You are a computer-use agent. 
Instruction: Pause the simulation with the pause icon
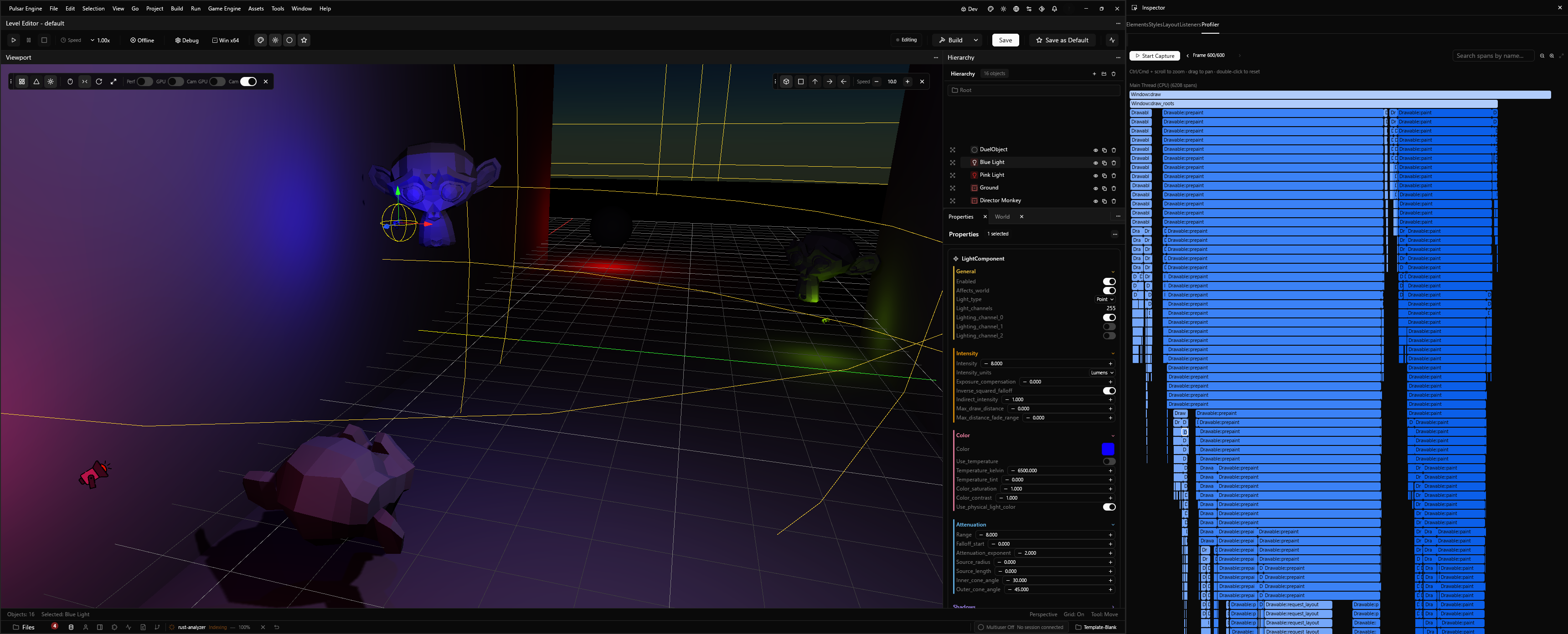click(29, 40)
